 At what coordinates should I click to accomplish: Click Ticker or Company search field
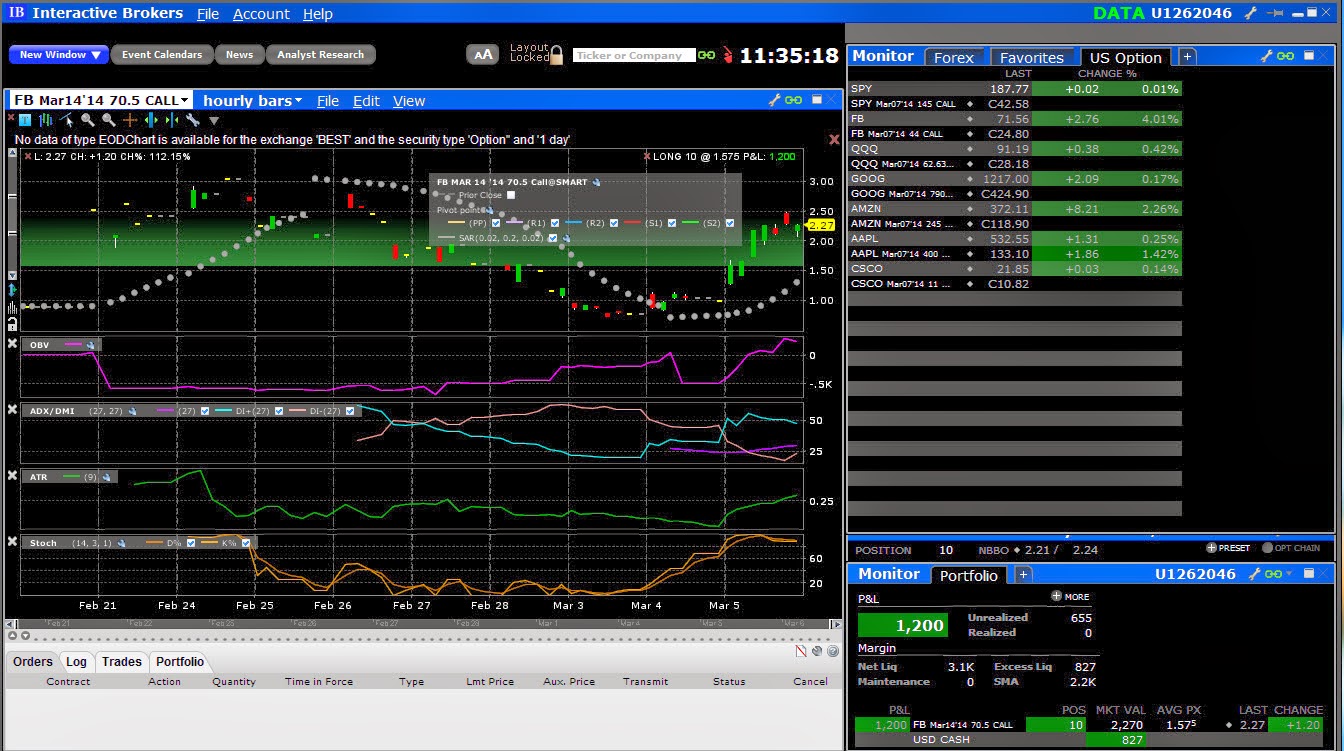pos(634,56)
